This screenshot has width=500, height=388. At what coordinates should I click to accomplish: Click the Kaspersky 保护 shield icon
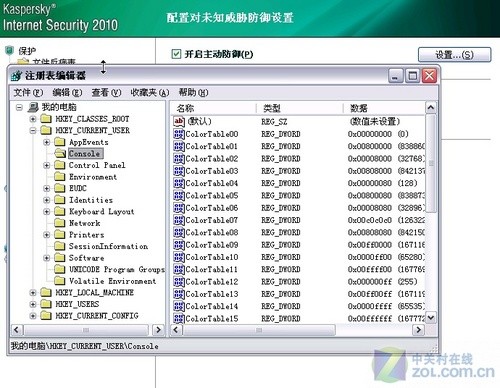click(9, 51)
